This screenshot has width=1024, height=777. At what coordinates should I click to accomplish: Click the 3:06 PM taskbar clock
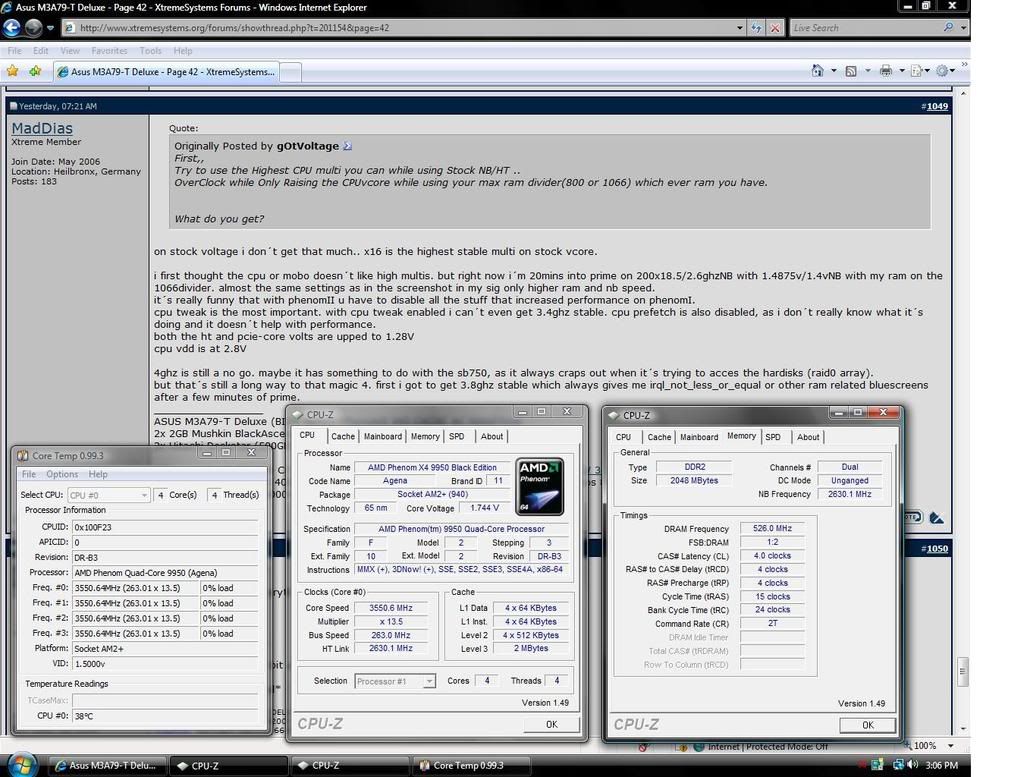coord(942,765)
